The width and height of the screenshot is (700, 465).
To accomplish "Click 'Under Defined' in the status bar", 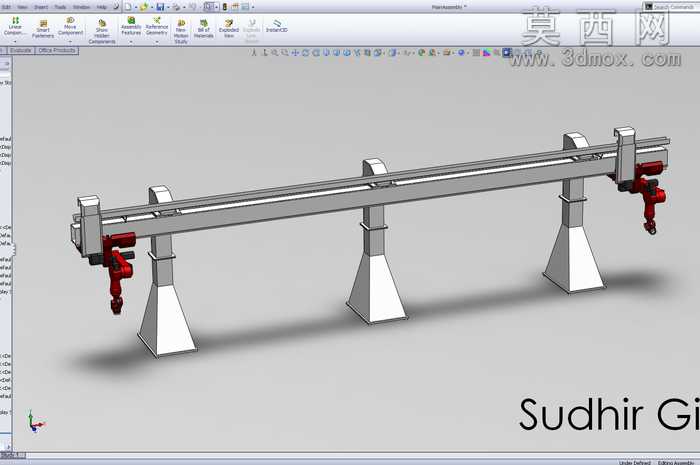I will tap(634, 462).
